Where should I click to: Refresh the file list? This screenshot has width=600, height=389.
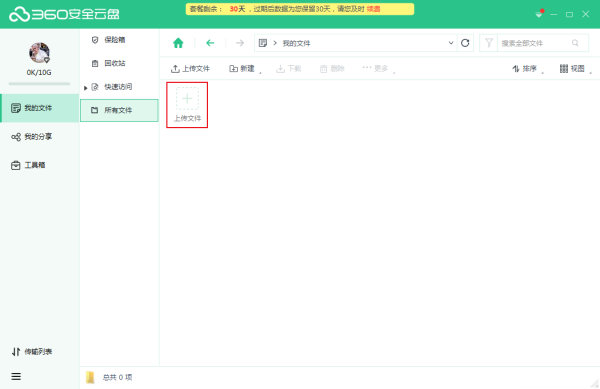coord(465,43)
